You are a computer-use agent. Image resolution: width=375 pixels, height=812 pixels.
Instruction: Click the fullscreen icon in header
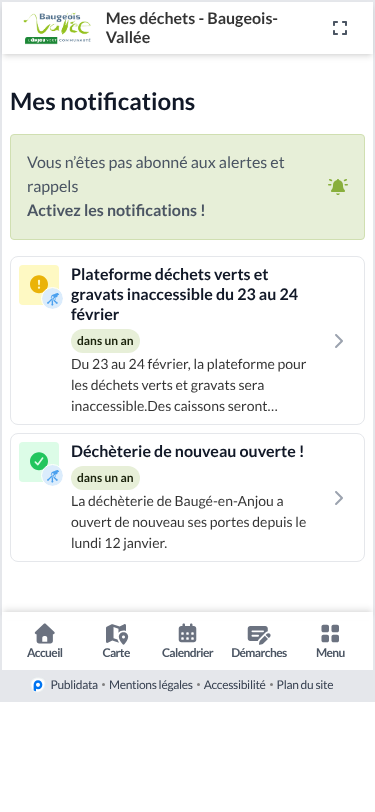pos(340,28)
